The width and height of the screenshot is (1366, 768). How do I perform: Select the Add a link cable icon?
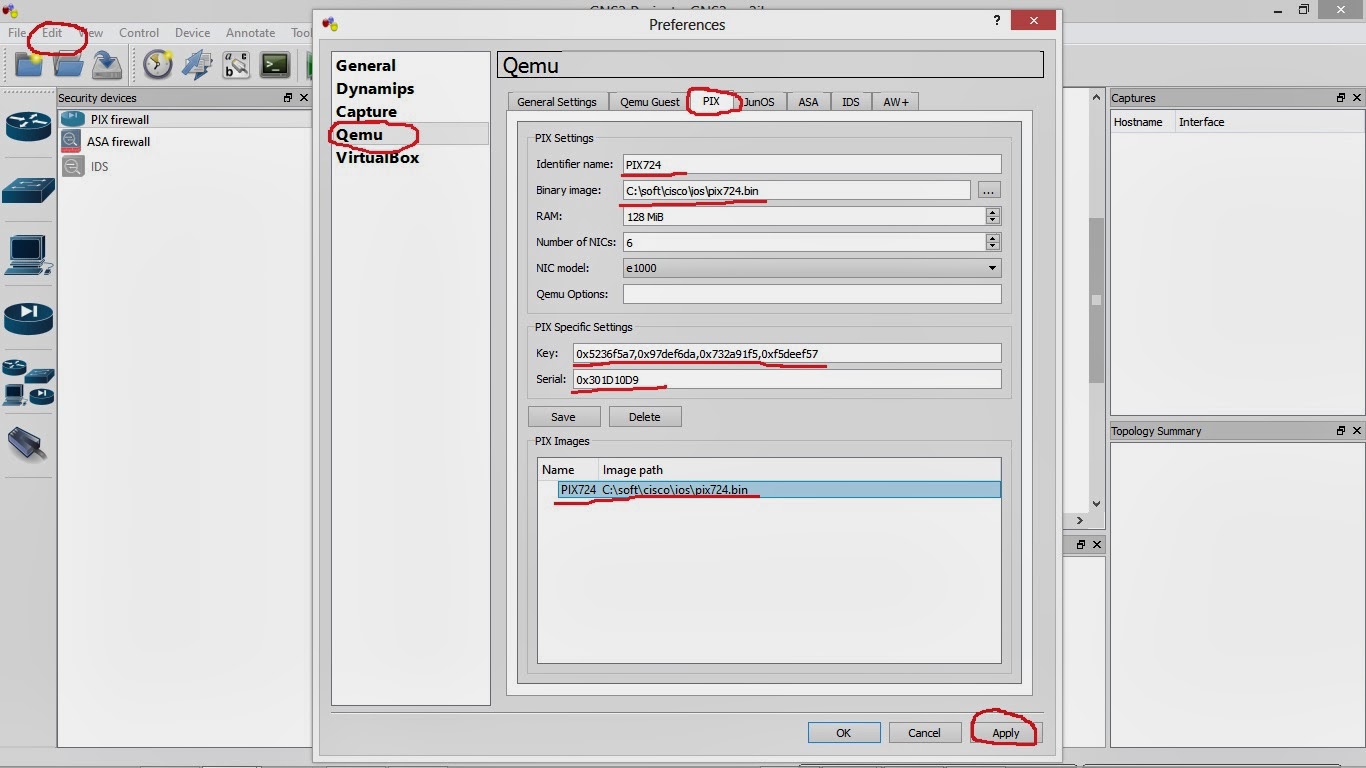[x=26, y=445]
